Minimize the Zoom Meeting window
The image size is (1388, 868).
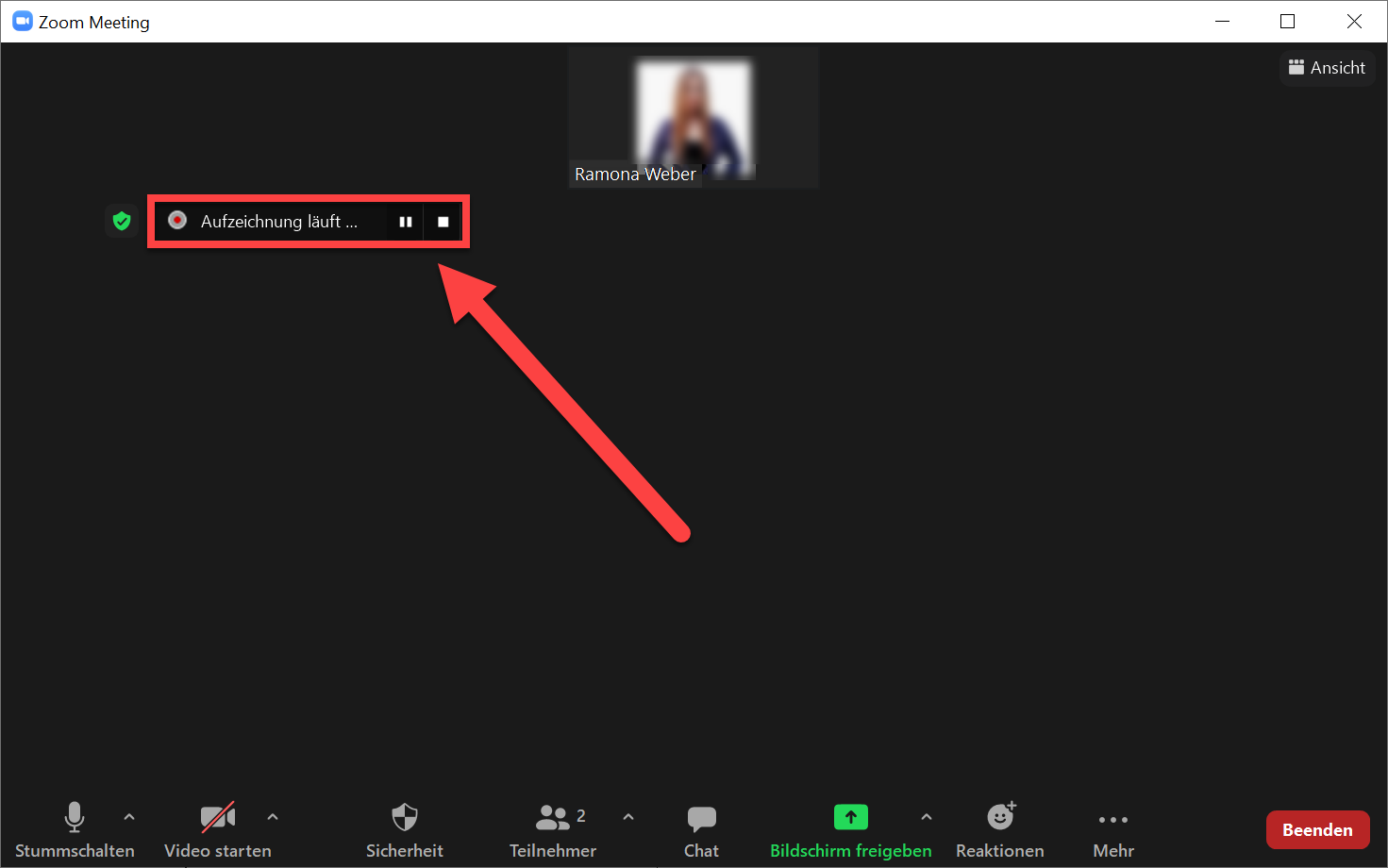coord(1223,21)
